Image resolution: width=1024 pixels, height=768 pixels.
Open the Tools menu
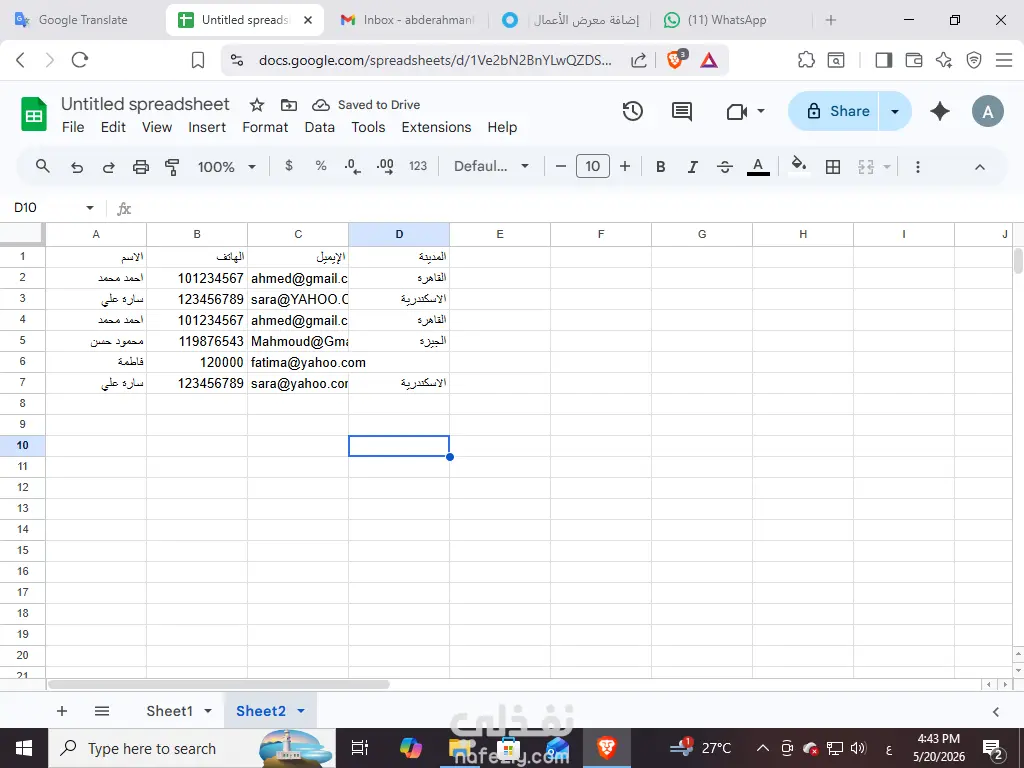pos(368,127)
